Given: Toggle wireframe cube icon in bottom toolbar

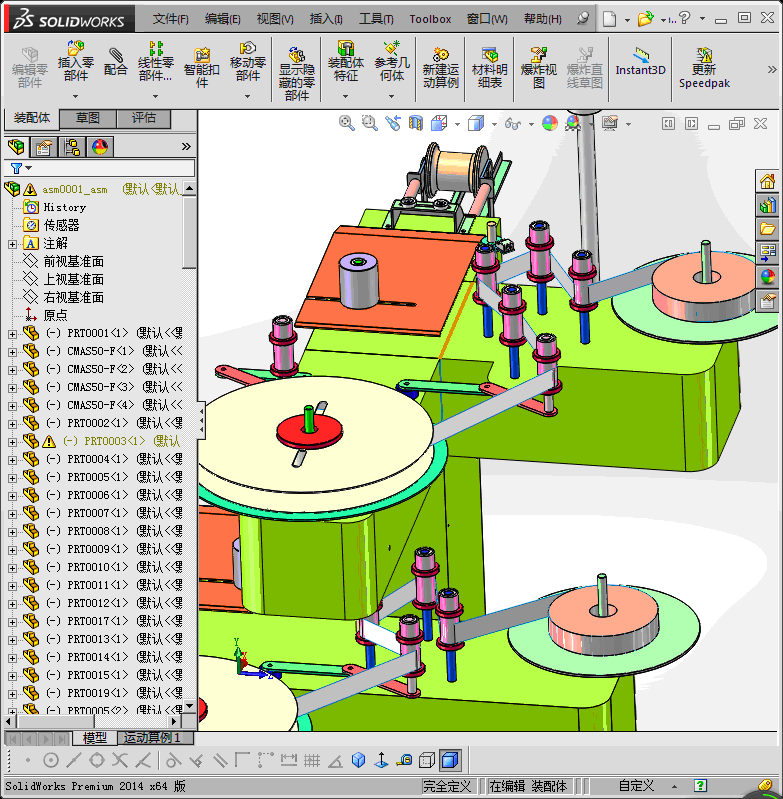Looking at the screenshot, I should coord(426,760).
